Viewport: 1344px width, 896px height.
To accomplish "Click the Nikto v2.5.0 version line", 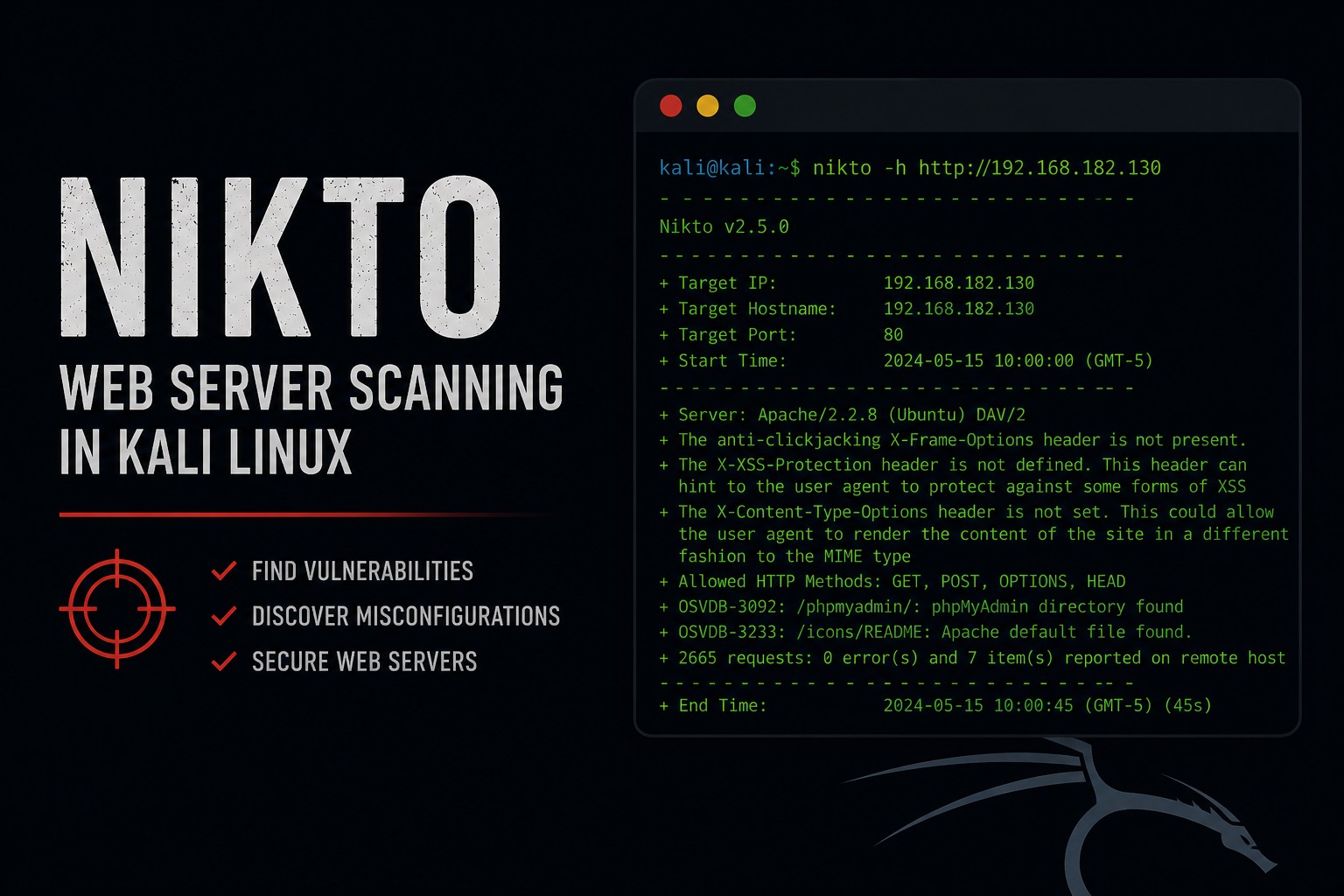I will (724, 227).
